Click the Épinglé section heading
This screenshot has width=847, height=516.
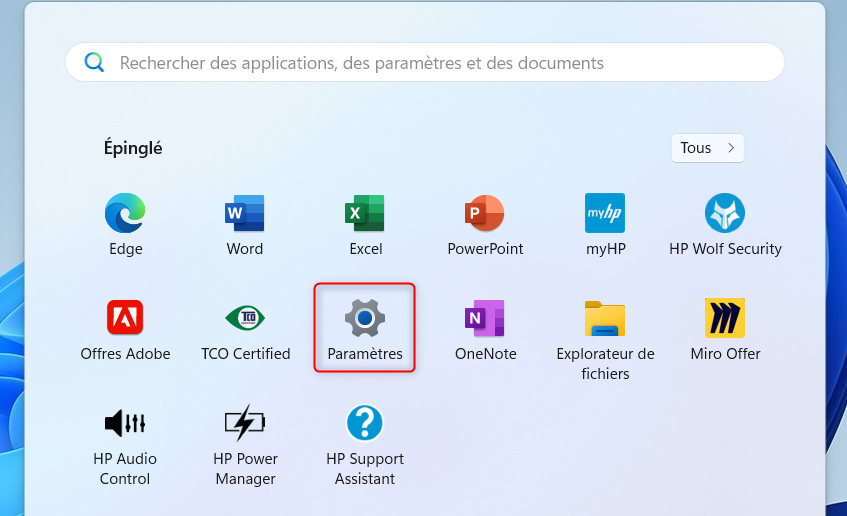[x=133, y=148]
